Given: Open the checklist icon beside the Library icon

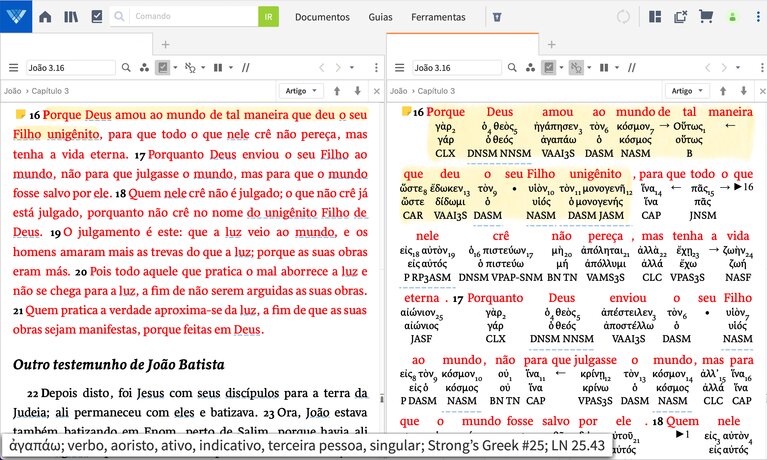Looking at the screenshot, I should pos(97,17).
